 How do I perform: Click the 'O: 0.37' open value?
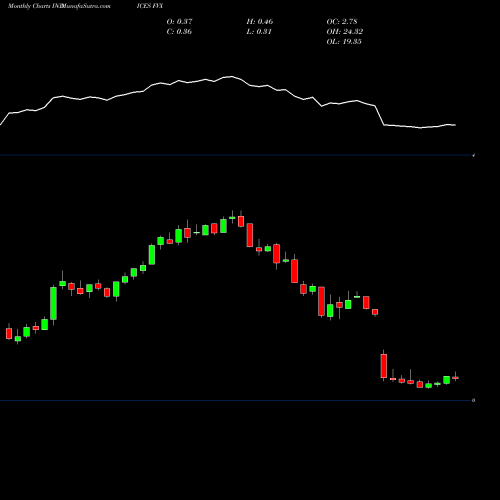[179, 22]
